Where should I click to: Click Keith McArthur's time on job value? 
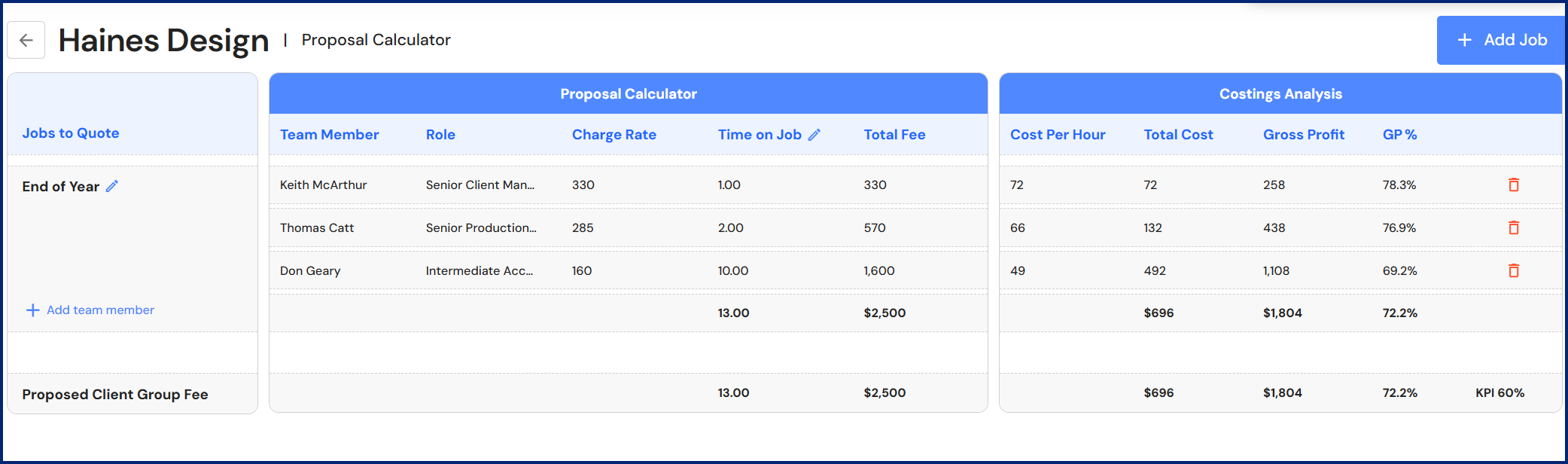coord(729,185)
